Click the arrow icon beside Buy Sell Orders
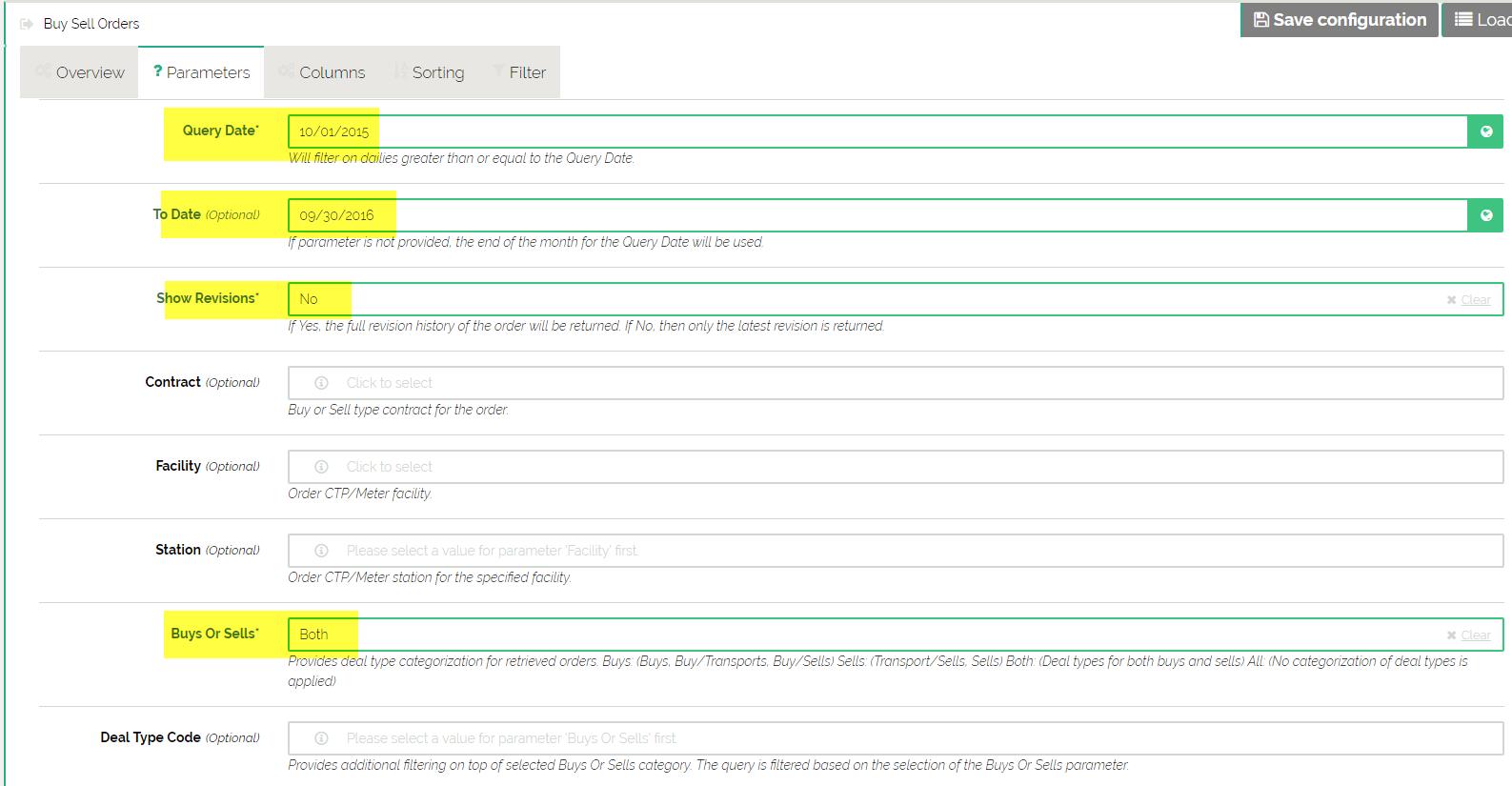The width and height of the screenshot is (1512, 786). coord(27,24)
